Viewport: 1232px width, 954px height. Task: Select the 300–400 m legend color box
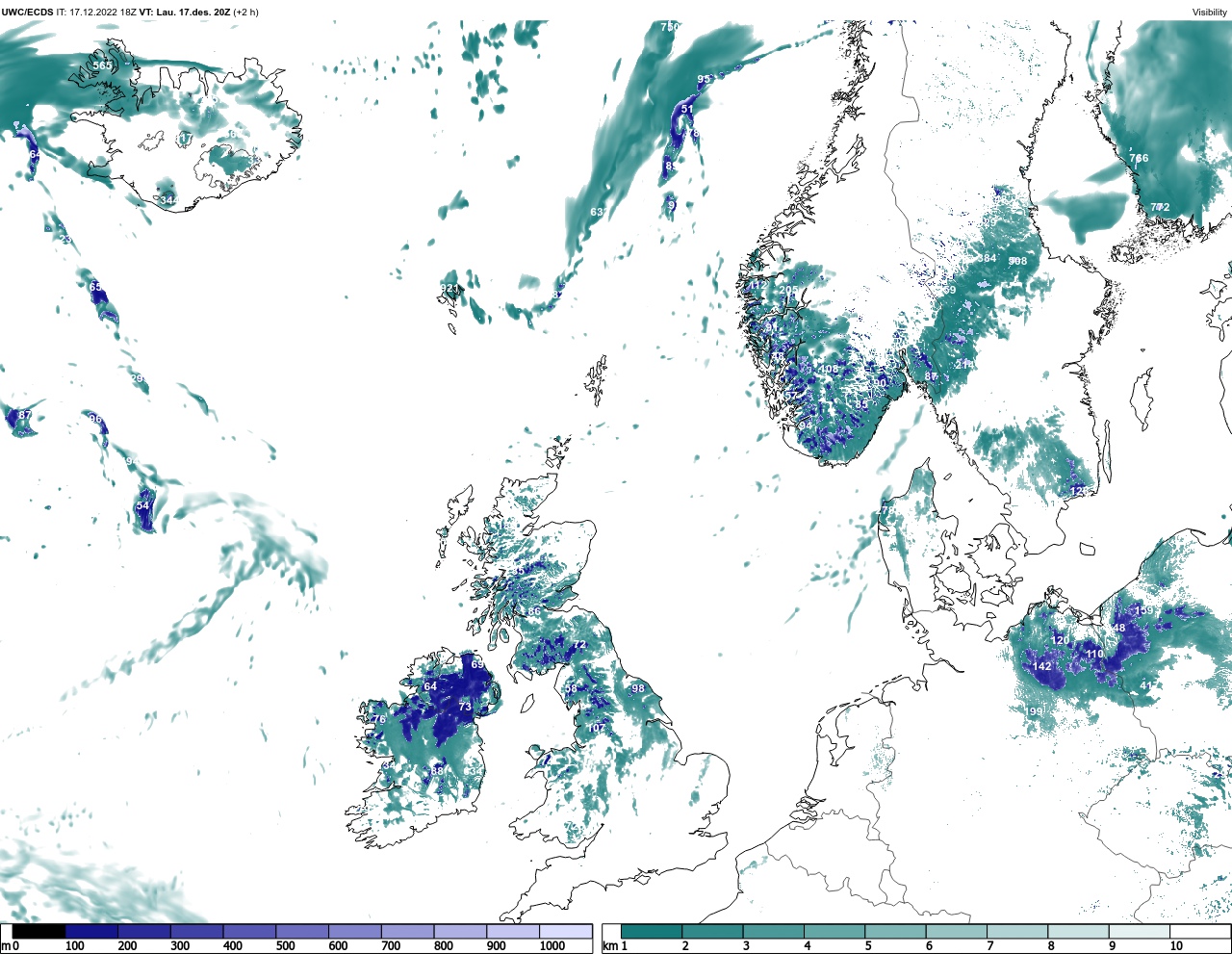(196, 931)
